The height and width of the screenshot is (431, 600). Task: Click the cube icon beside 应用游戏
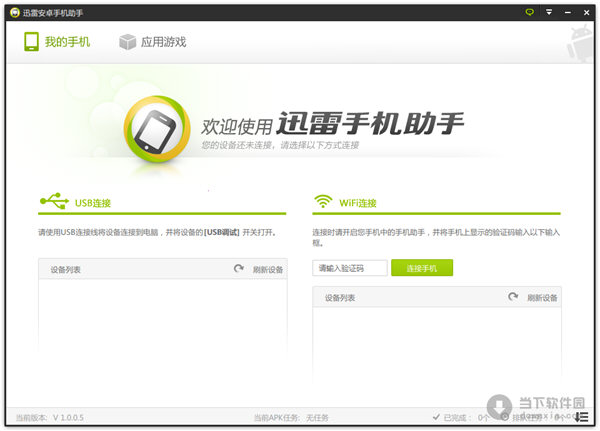pos(127,42)
